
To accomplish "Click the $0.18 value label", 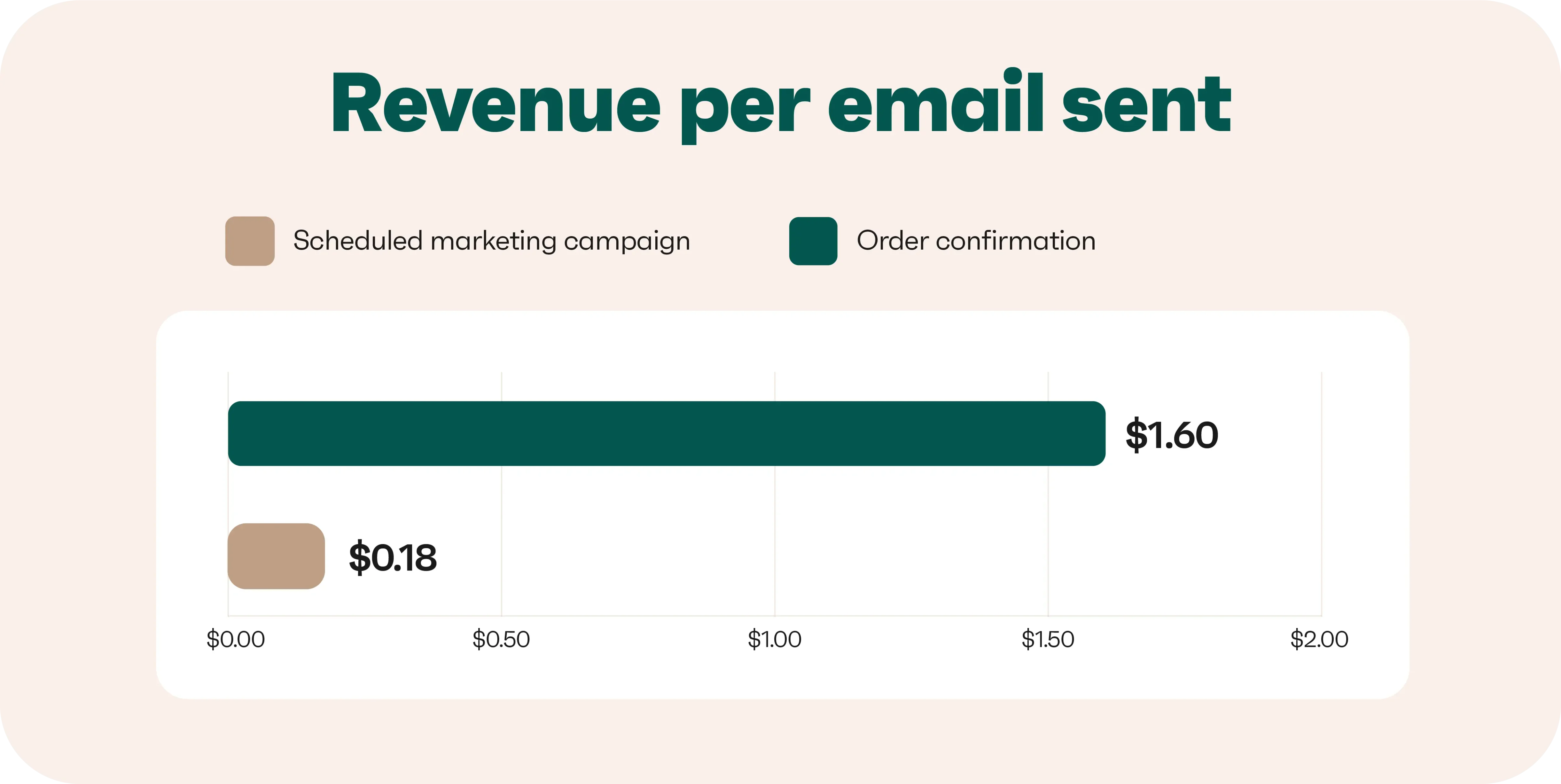I will tap(393, 557).
